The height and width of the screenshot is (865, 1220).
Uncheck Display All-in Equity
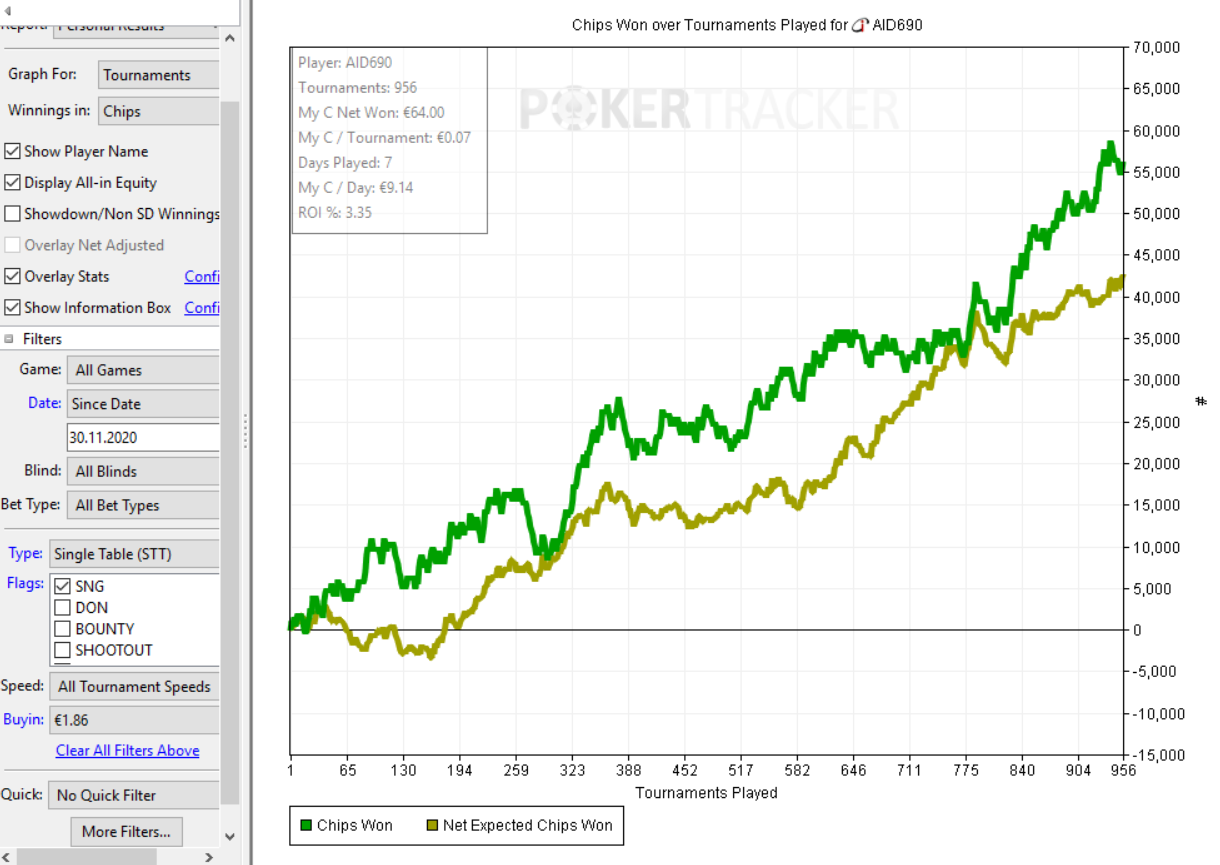click(x=12, y=183)
